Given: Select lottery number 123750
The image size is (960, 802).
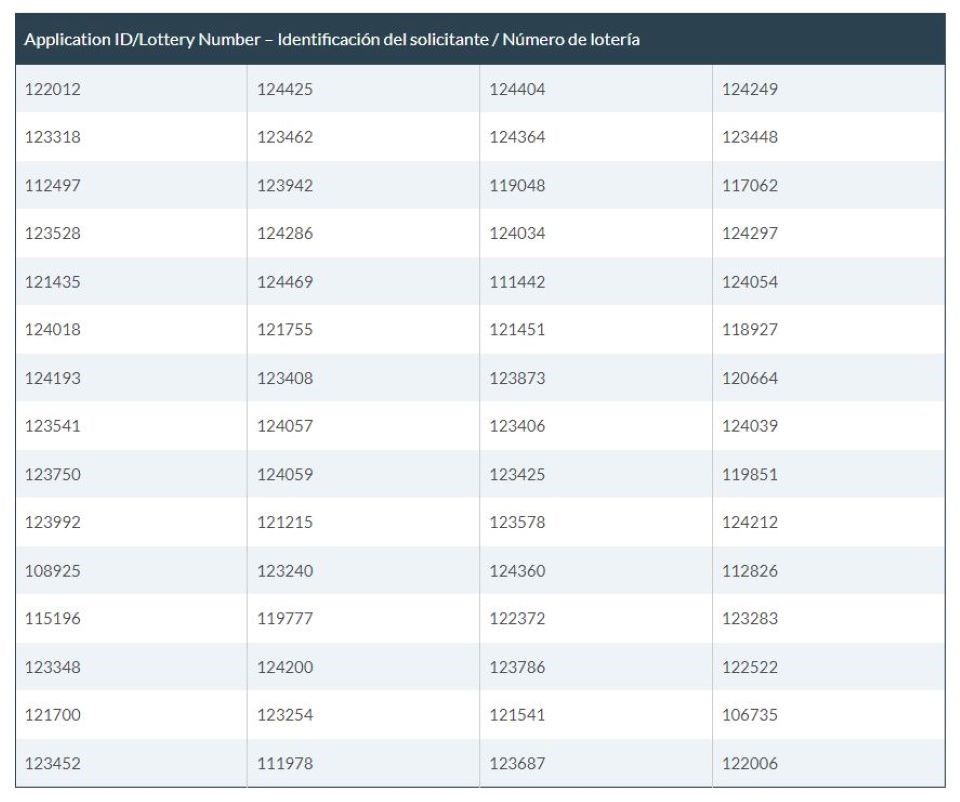Looking at the screenshot, I should tap(53, 474).
